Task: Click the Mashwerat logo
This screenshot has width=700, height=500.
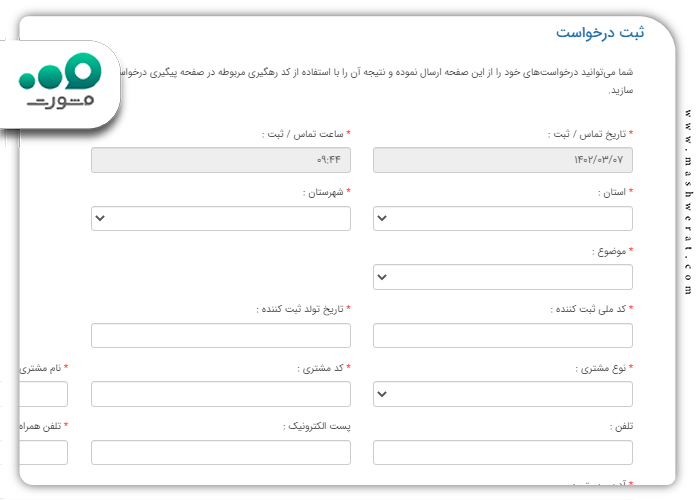Action: [60, 80]
